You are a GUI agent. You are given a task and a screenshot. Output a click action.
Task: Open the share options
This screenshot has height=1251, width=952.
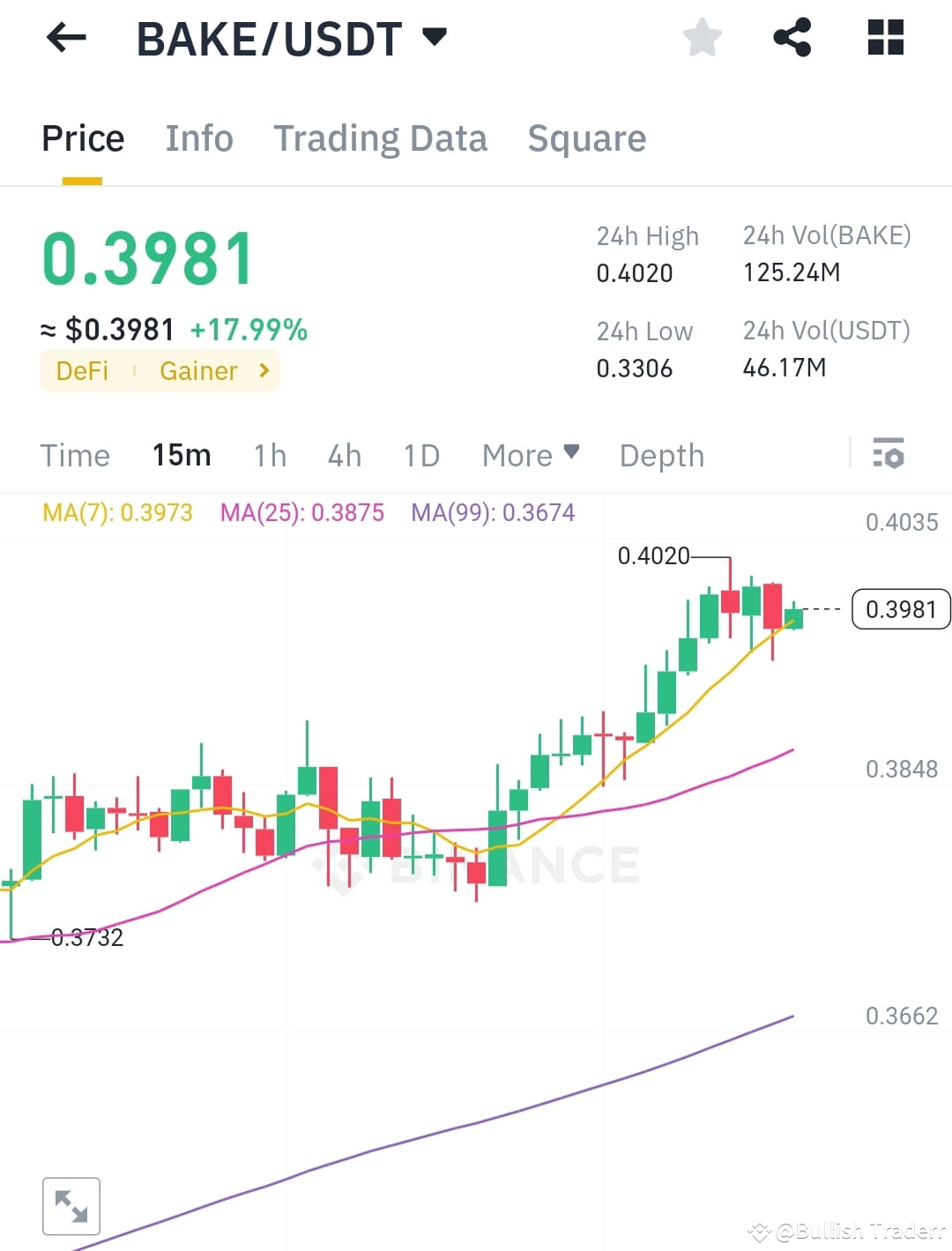coord(792,37)
